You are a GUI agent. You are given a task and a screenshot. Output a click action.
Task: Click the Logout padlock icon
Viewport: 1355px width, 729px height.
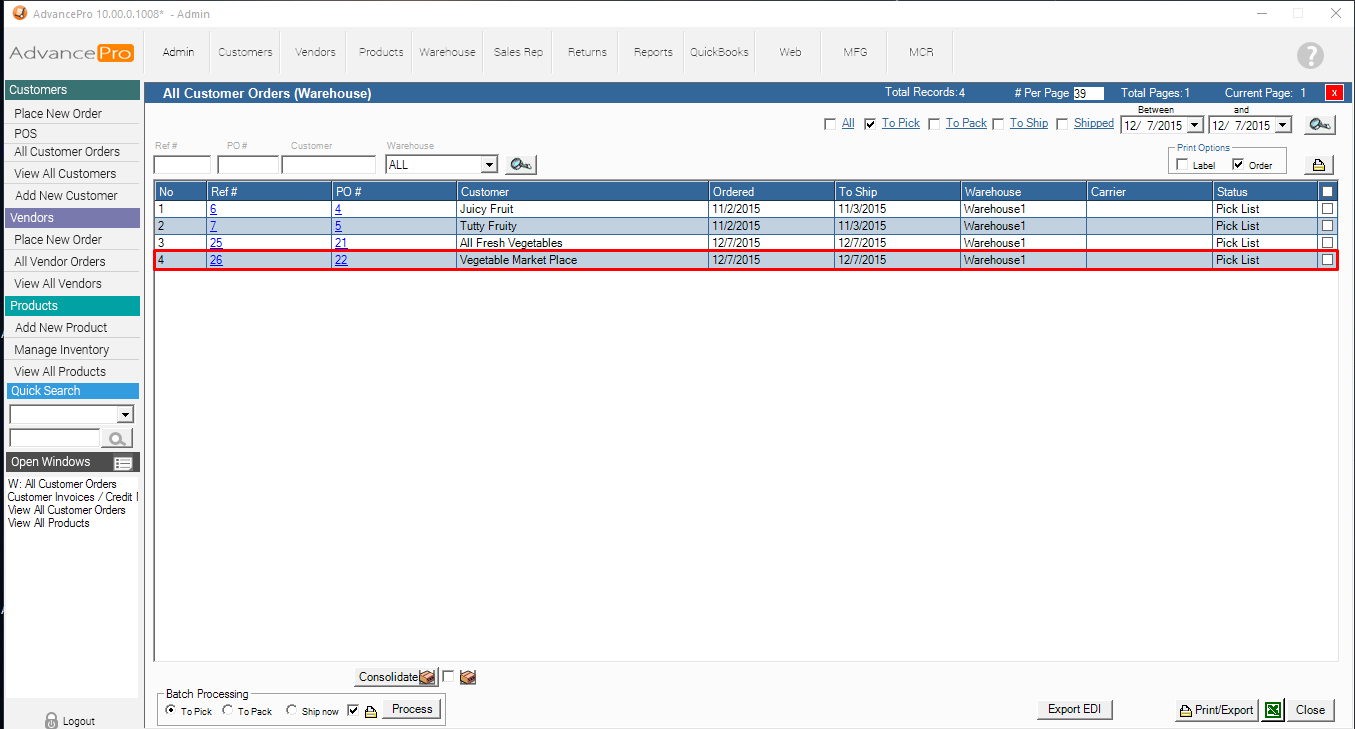click(51, 720)
